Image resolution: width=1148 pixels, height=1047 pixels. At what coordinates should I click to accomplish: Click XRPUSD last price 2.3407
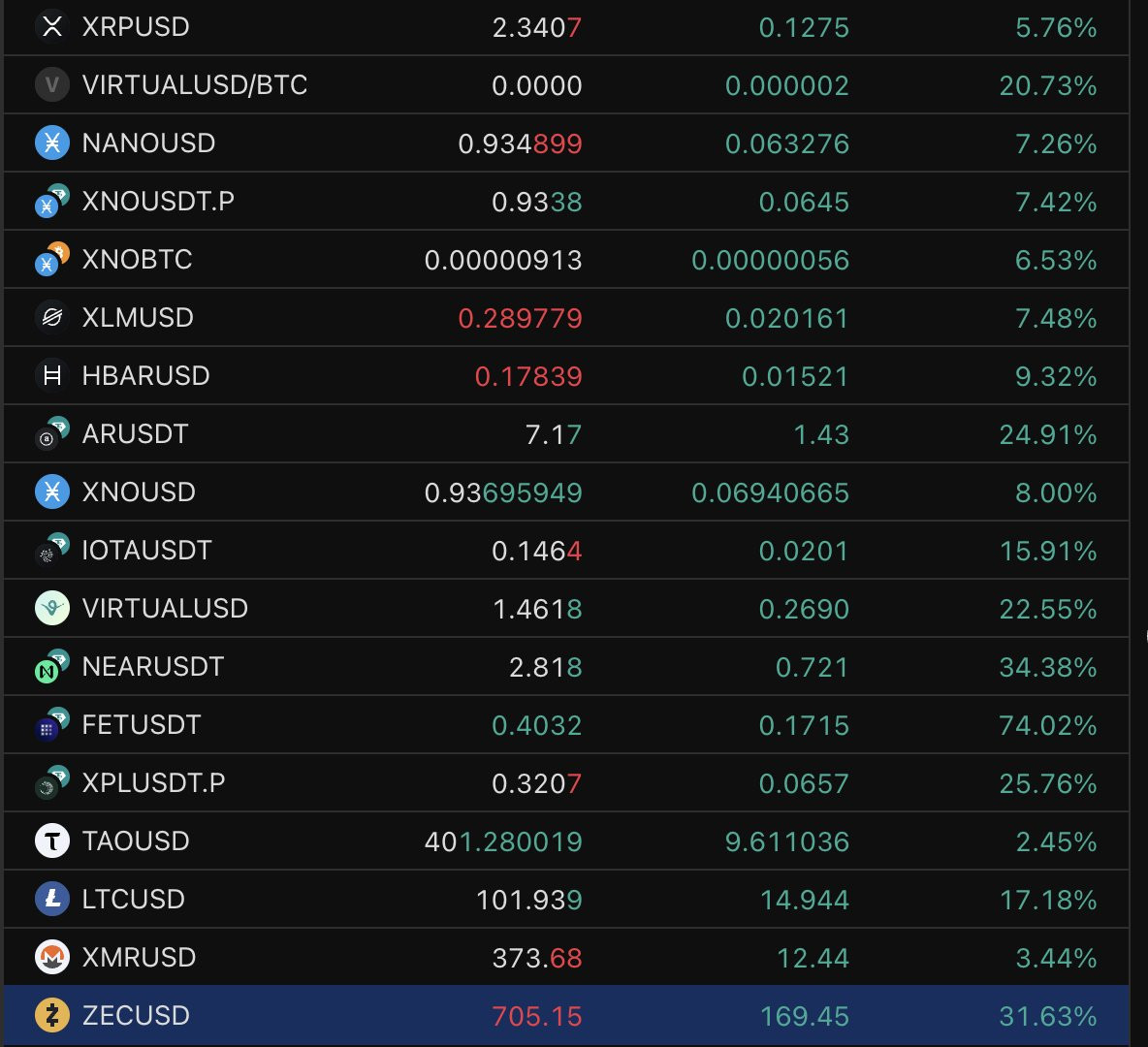[x=536, y=28]
